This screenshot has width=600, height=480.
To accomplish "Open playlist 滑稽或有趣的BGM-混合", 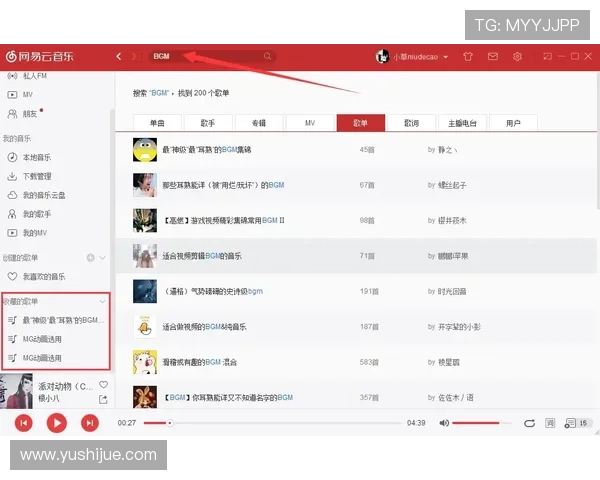I will click(x=199, y=362).
